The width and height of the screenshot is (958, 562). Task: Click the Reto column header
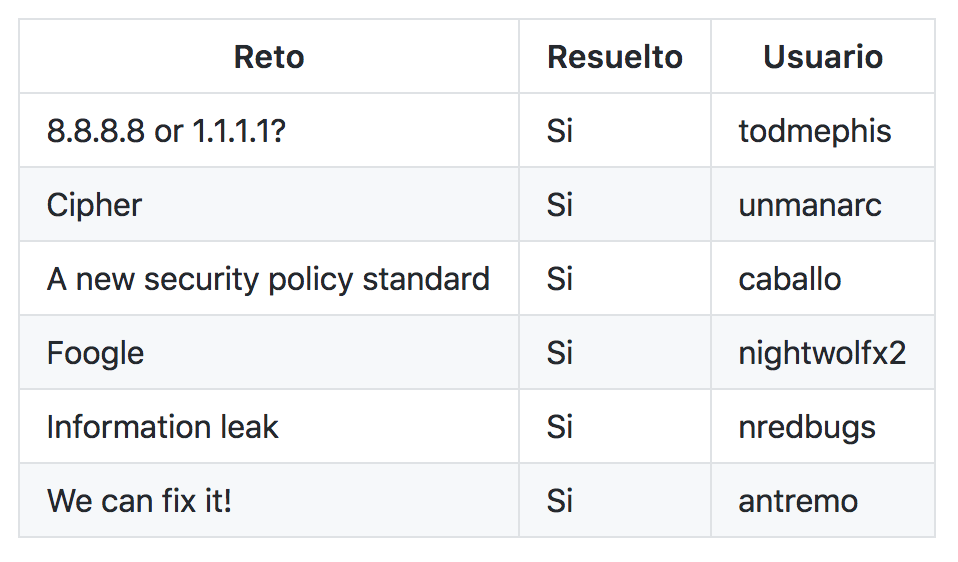coord(268,57)
